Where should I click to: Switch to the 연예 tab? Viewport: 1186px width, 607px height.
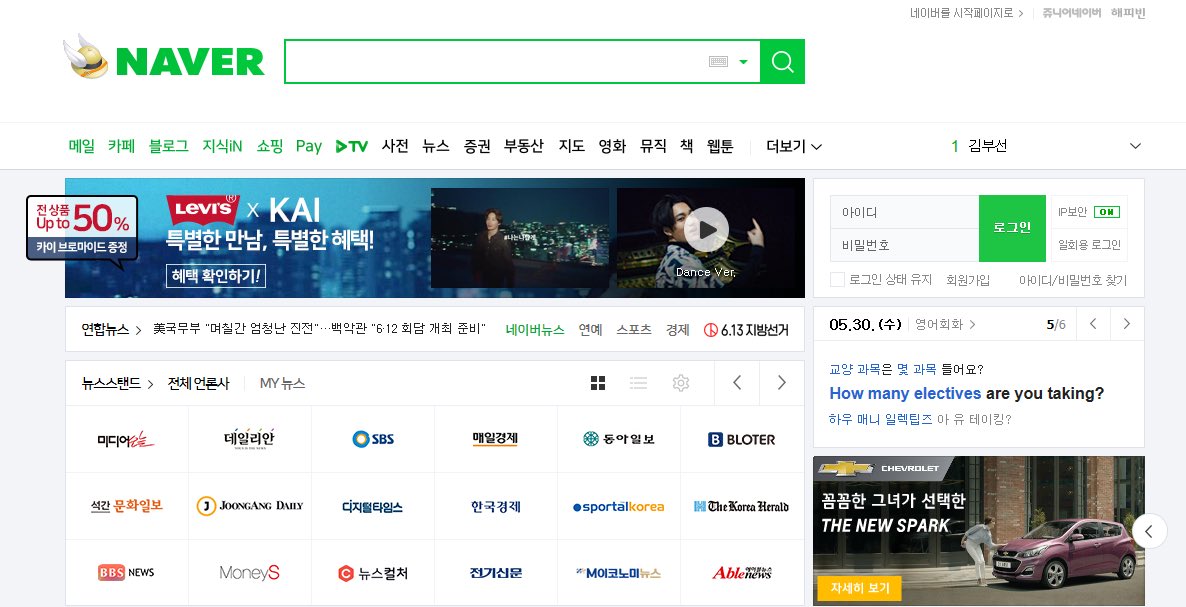point(590,330)
